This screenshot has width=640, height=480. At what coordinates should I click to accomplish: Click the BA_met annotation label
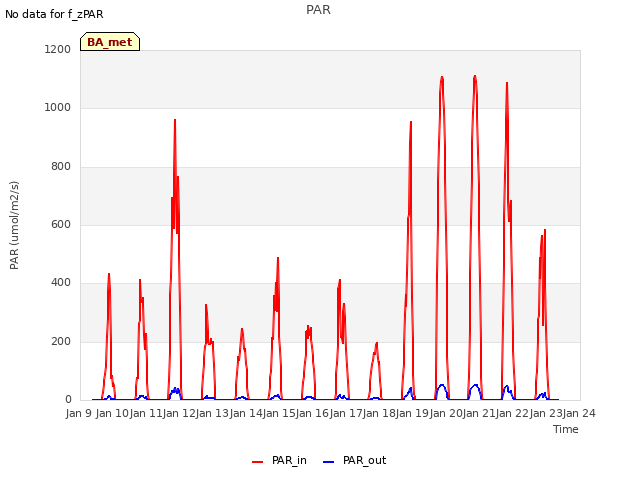point(110,42)
